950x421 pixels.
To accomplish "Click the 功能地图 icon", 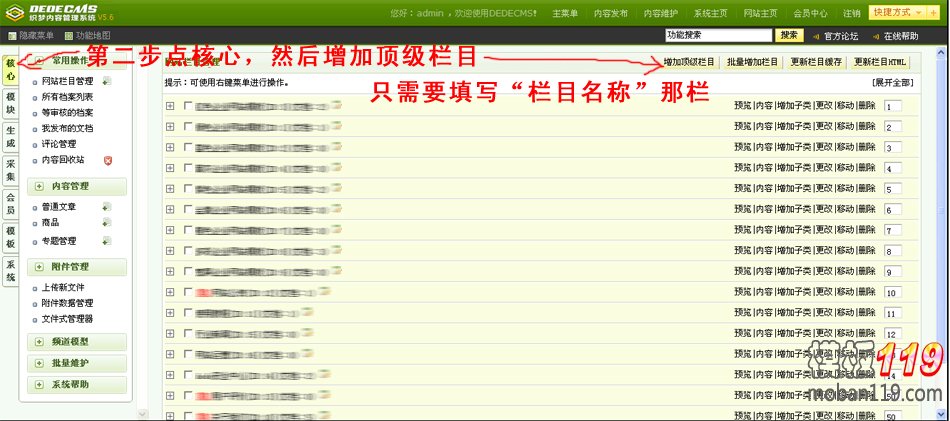I will [69, 36].
